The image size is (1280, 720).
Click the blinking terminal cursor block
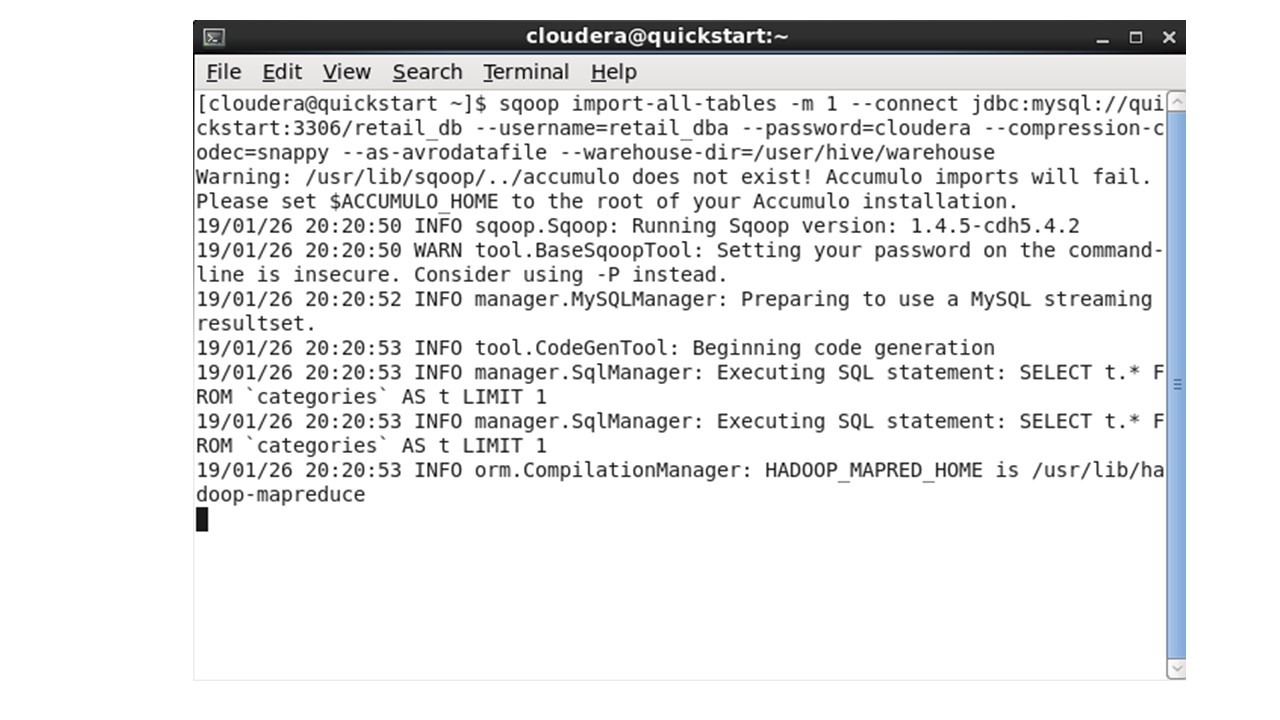pos(202,519)
